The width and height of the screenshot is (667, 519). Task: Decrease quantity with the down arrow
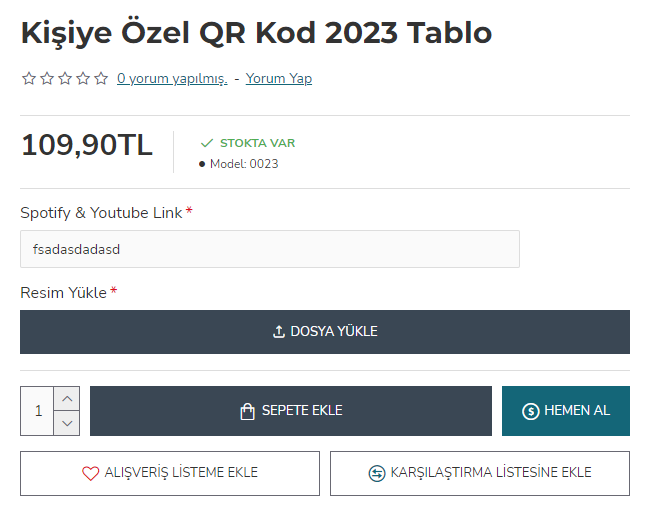click(67, 423)
